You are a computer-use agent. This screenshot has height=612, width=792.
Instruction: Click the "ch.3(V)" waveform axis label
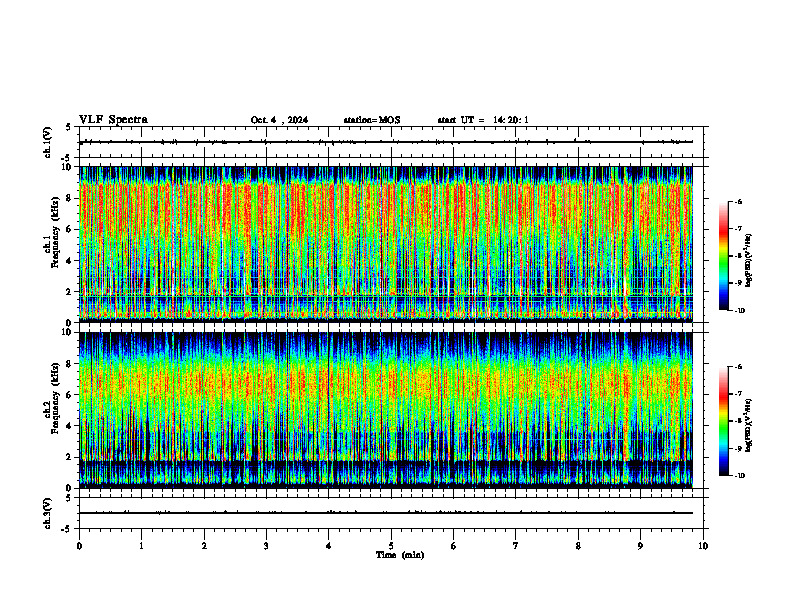pyautogui.click(x=48, y=513)
